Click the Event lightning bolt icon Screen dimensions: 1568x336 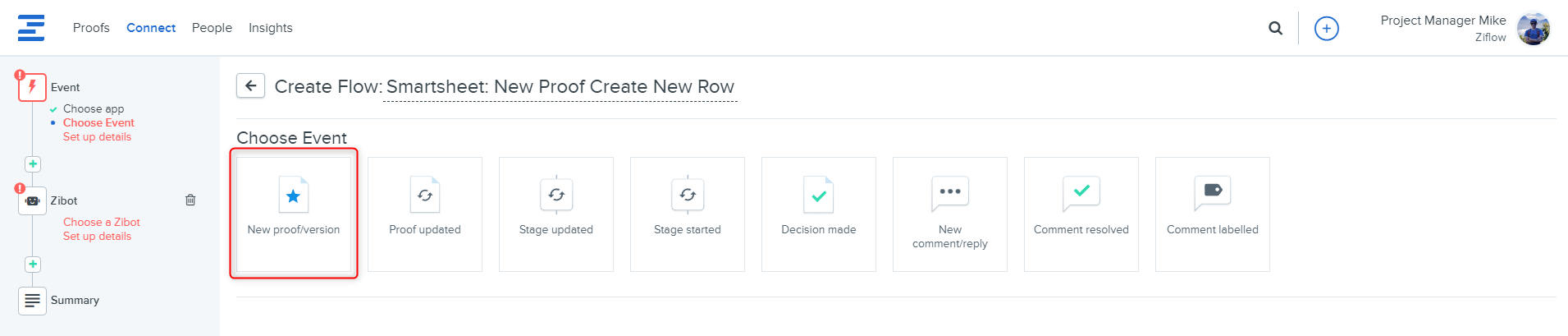(32, 87)
